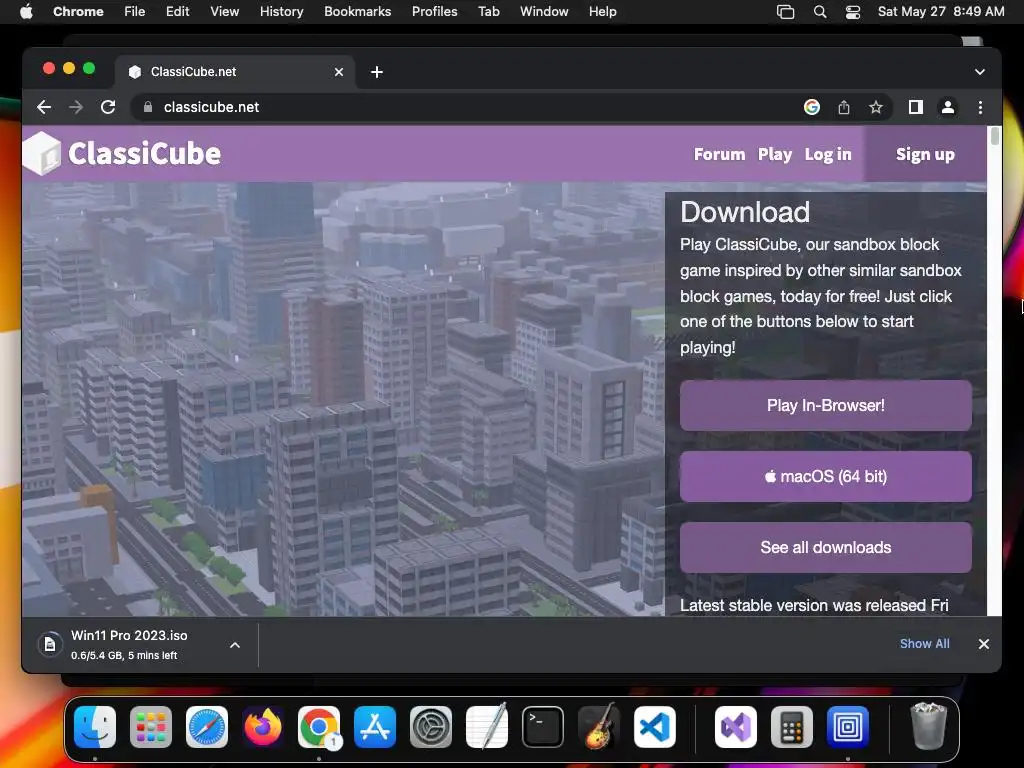Click the ClassiCube logo
This screenshot has width=1024, height=768.
(x=122, y=153)
